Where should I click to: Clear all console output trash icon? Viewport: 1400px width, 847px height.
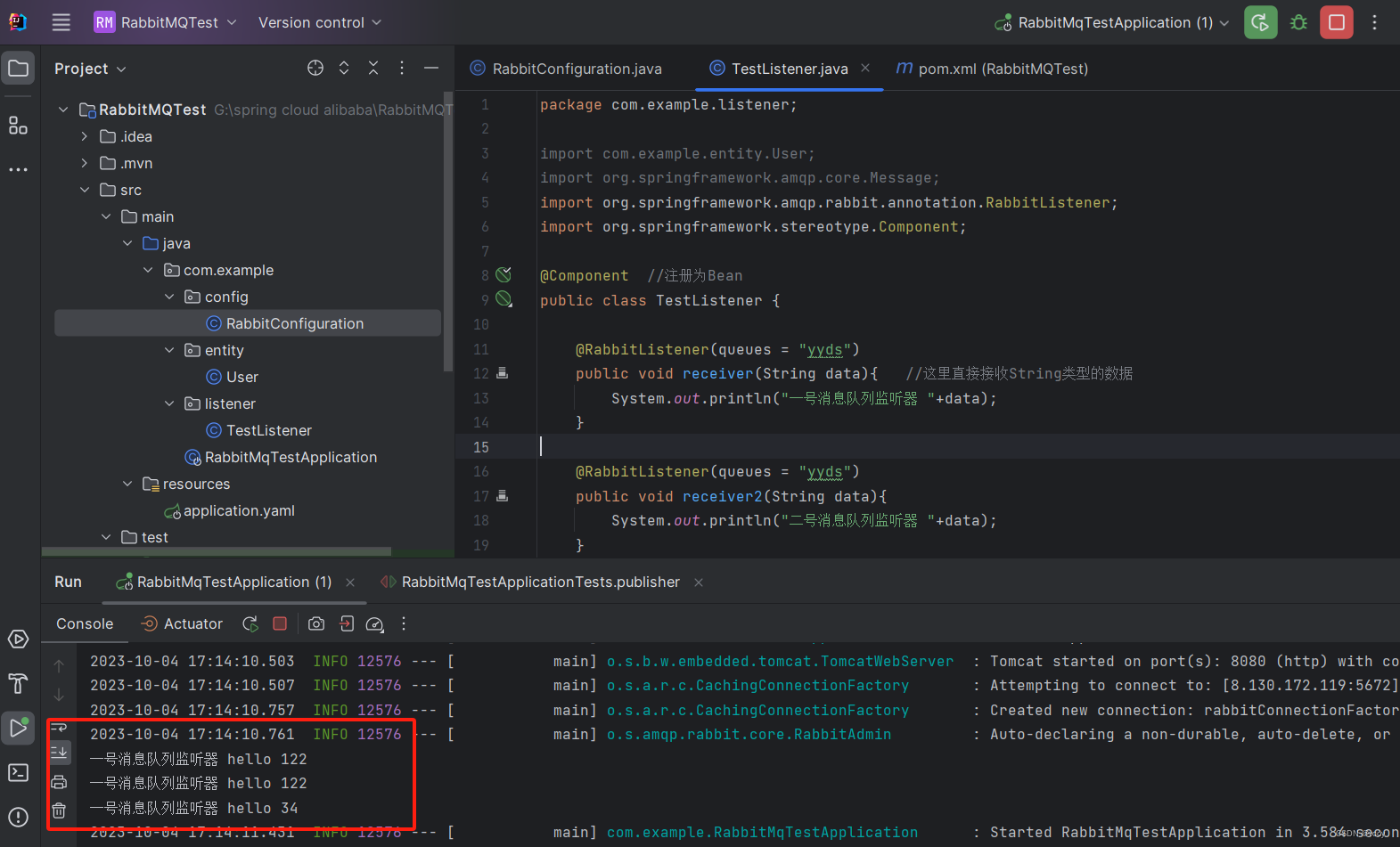pyautogui.click(x=59, y=810)
